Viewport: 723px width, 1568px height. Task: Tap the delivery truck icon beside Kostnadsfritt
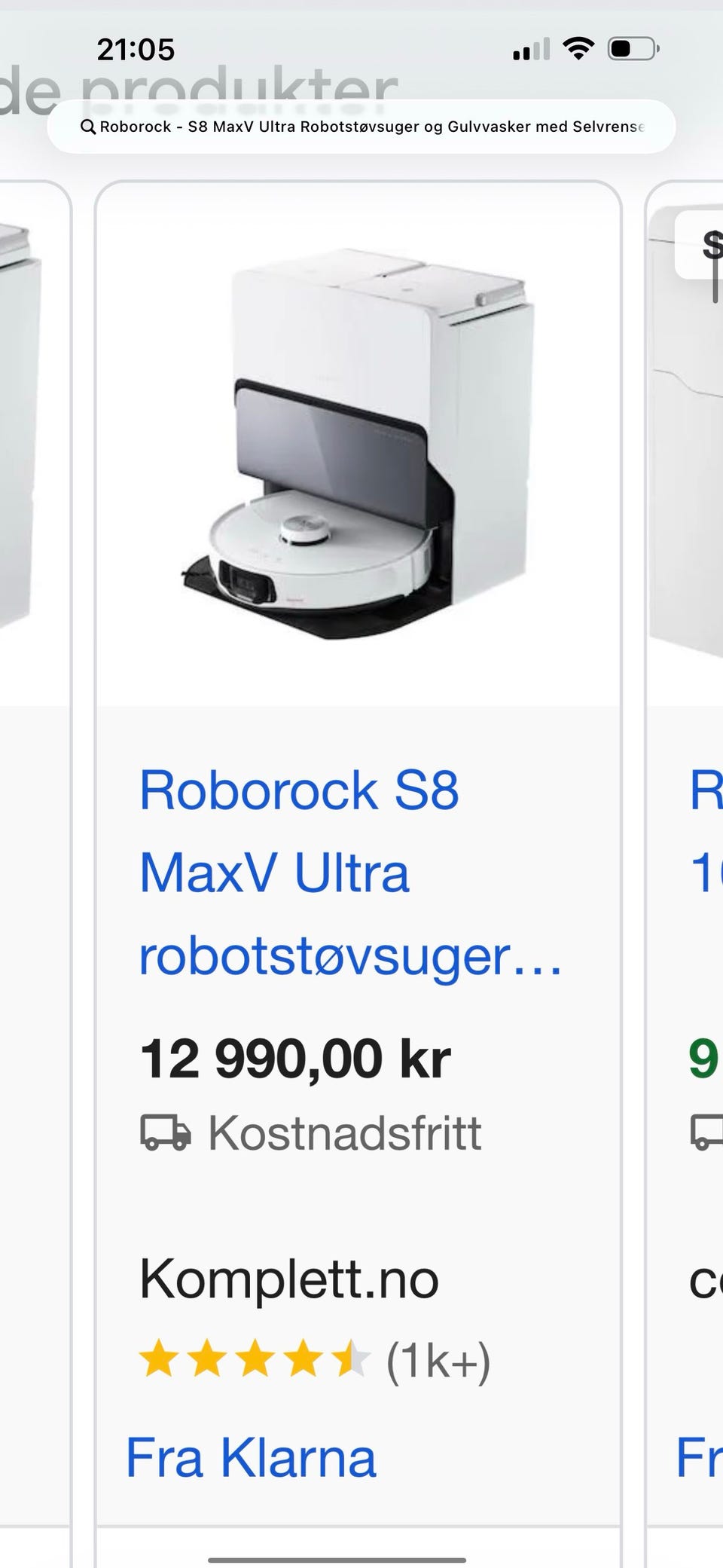tap(166, 1132)
